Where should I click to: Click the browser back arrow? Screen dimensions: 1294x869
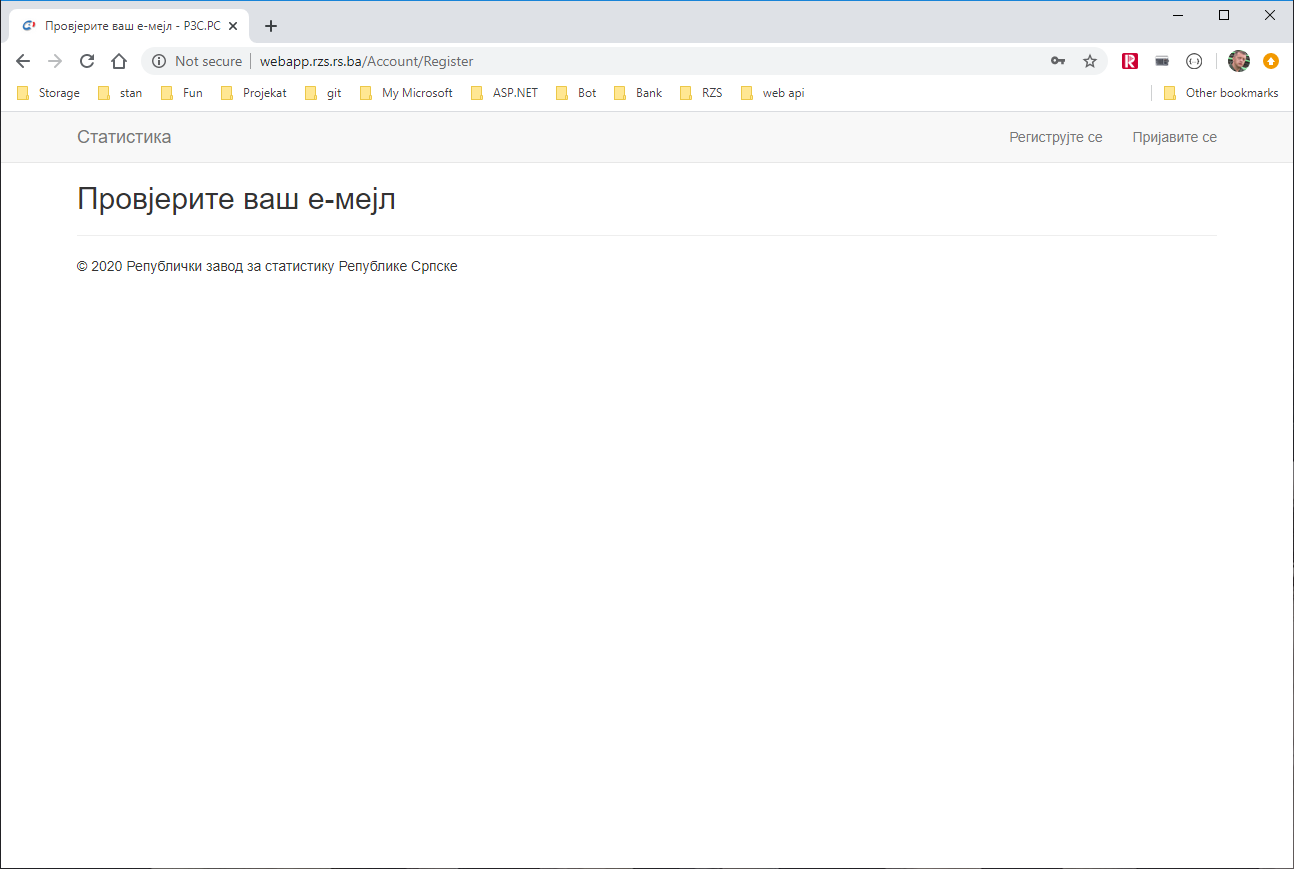(x=23, y=61)
